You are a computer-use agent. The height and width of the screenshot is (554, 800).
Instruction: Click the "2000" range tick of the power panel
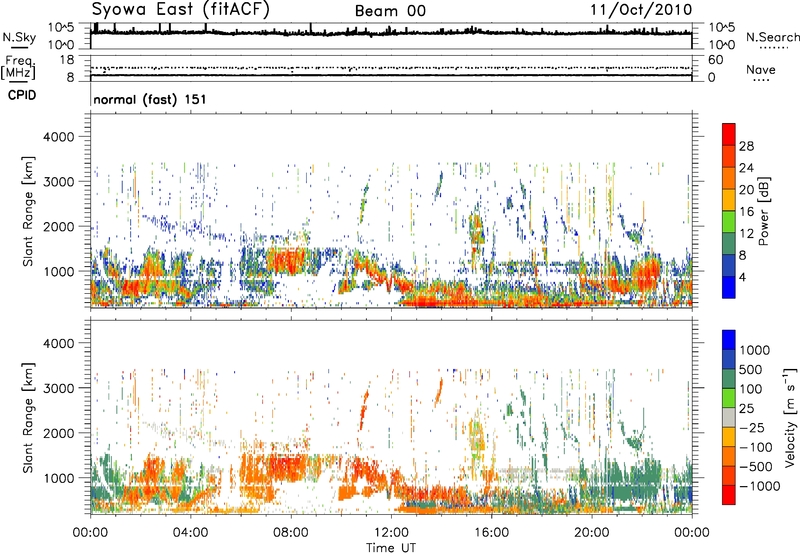pos(59,227)
